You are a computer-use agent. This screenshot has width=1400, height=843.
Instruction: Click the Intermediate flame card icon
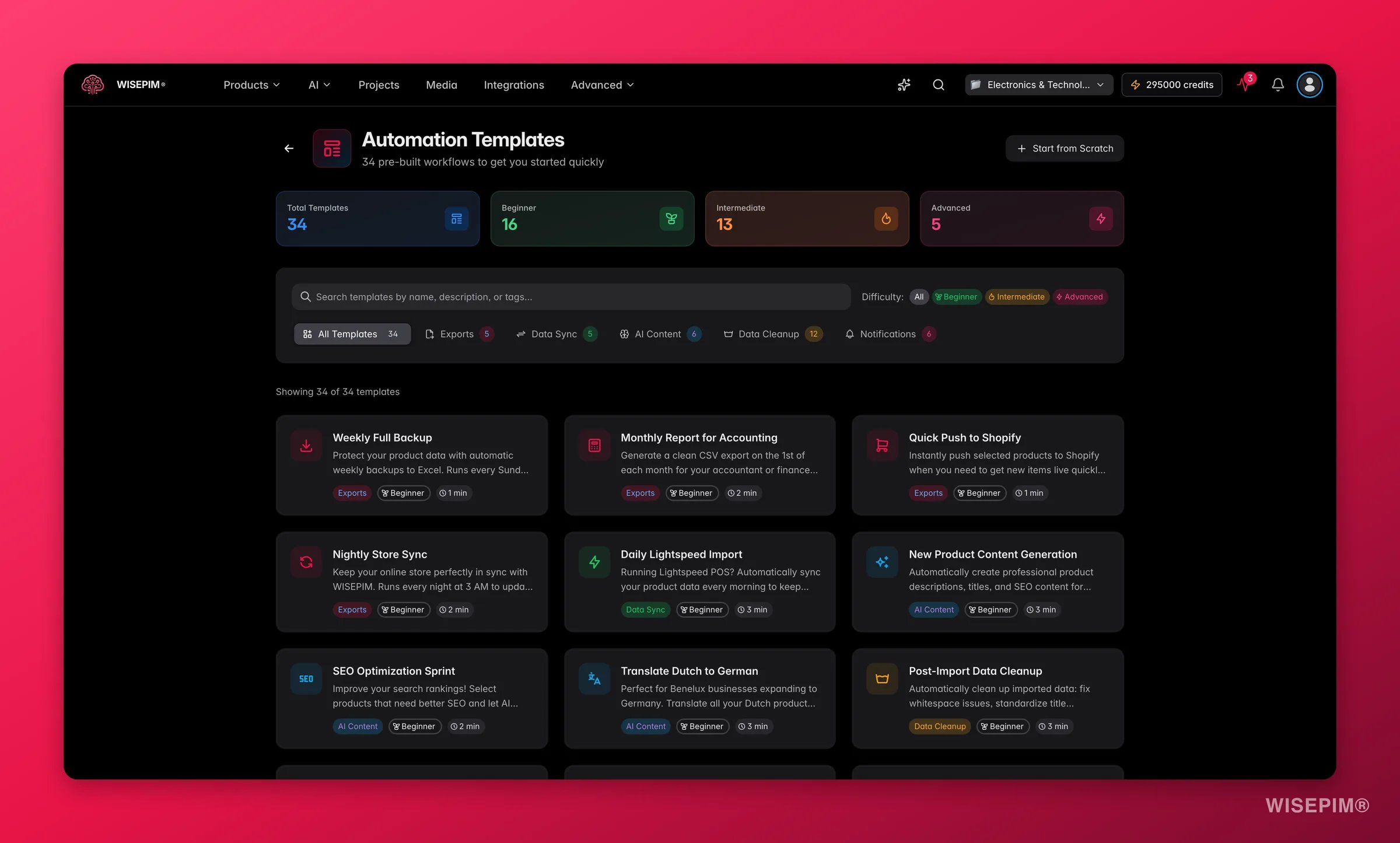click(886, 219)
